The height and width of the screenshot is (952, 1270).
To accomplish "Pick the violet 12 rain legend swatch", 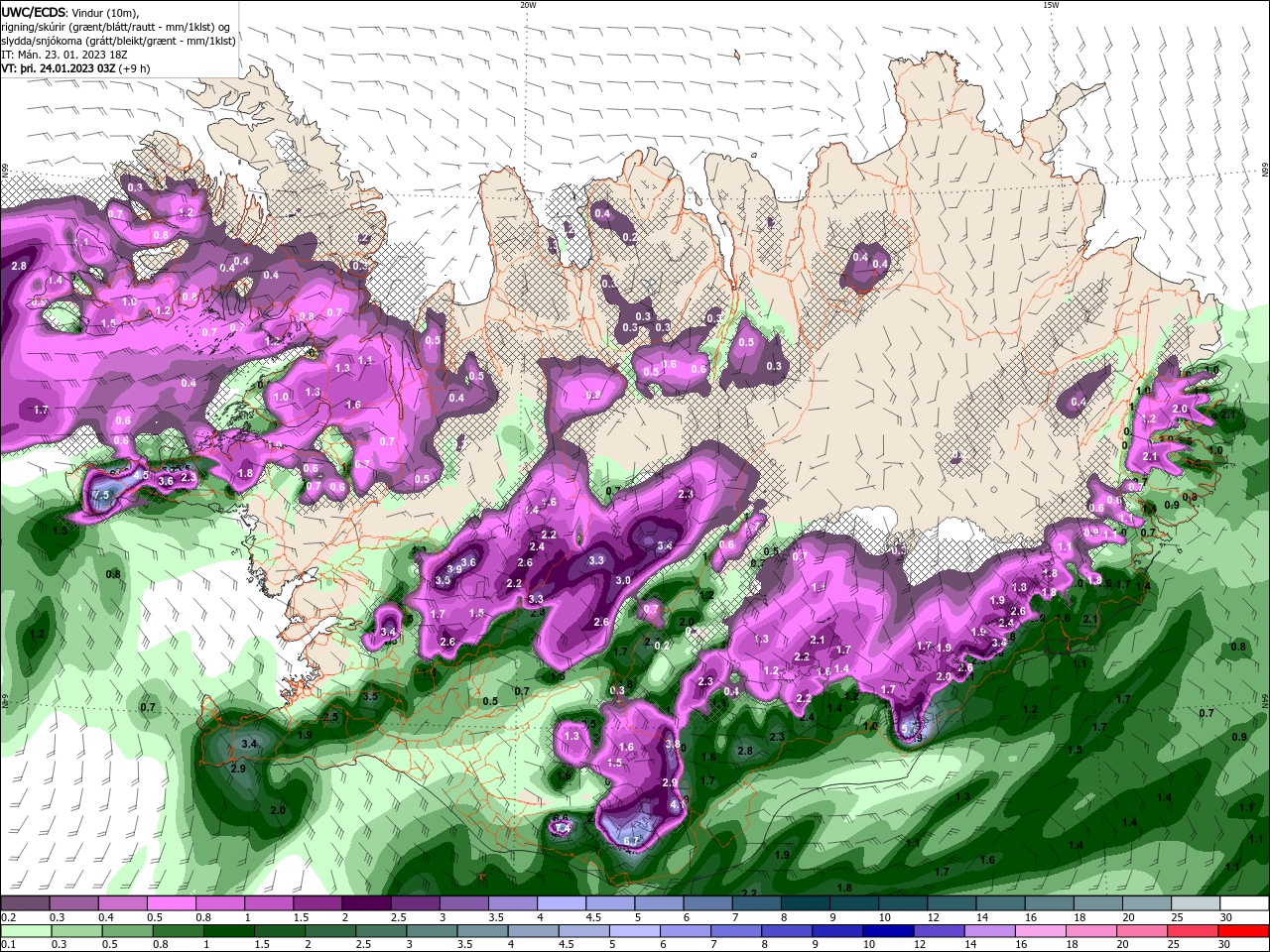I will [940, 931].
